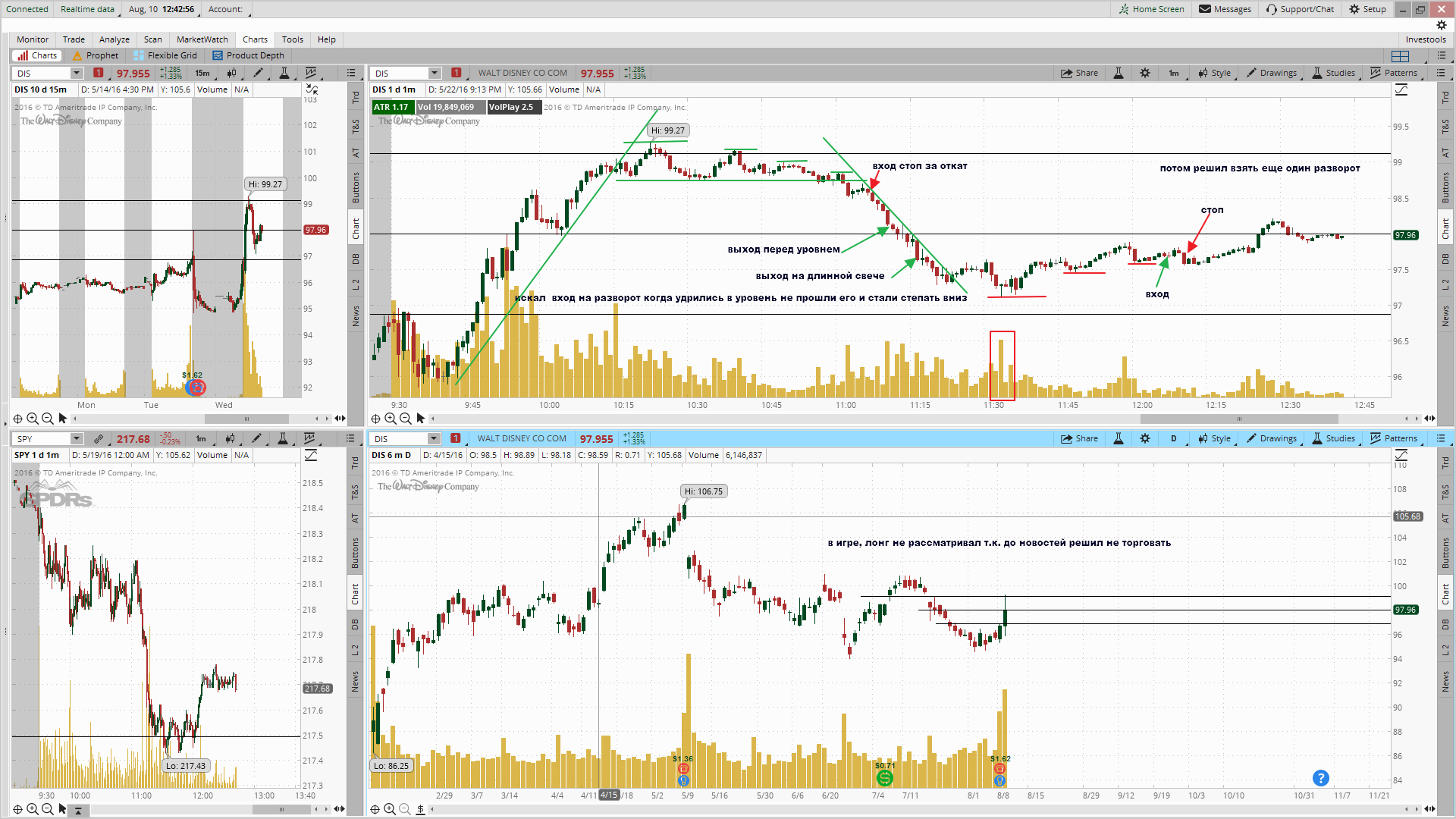Click horizontal scrollbar thumb of top-right chart
Viewport: 1456px width, 819px height.
(x=1239, y=419)
